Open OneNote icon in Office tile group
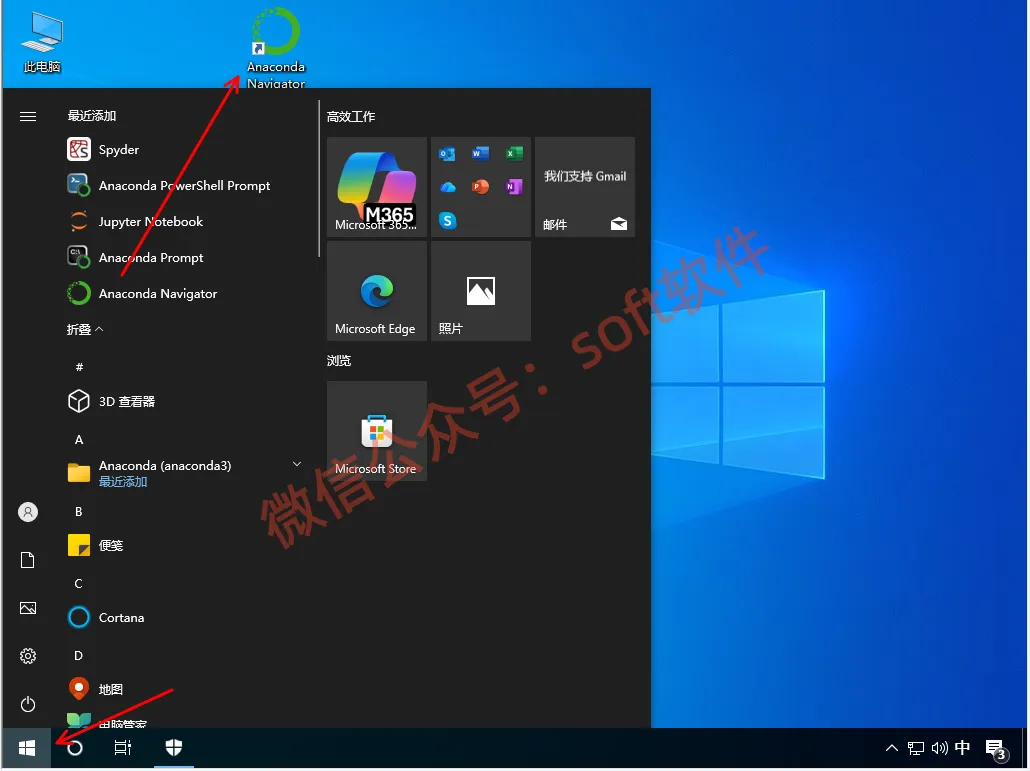1030x771 pixels. pyautogui.click(x=514, y=187)
